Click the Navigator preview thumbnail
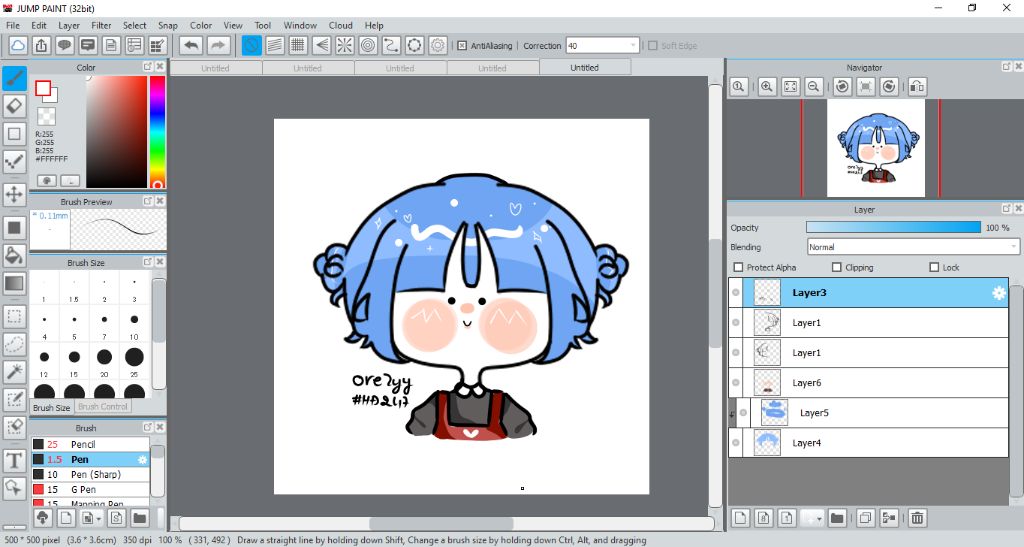This screenshot has height=547, width=1024. 876,148
